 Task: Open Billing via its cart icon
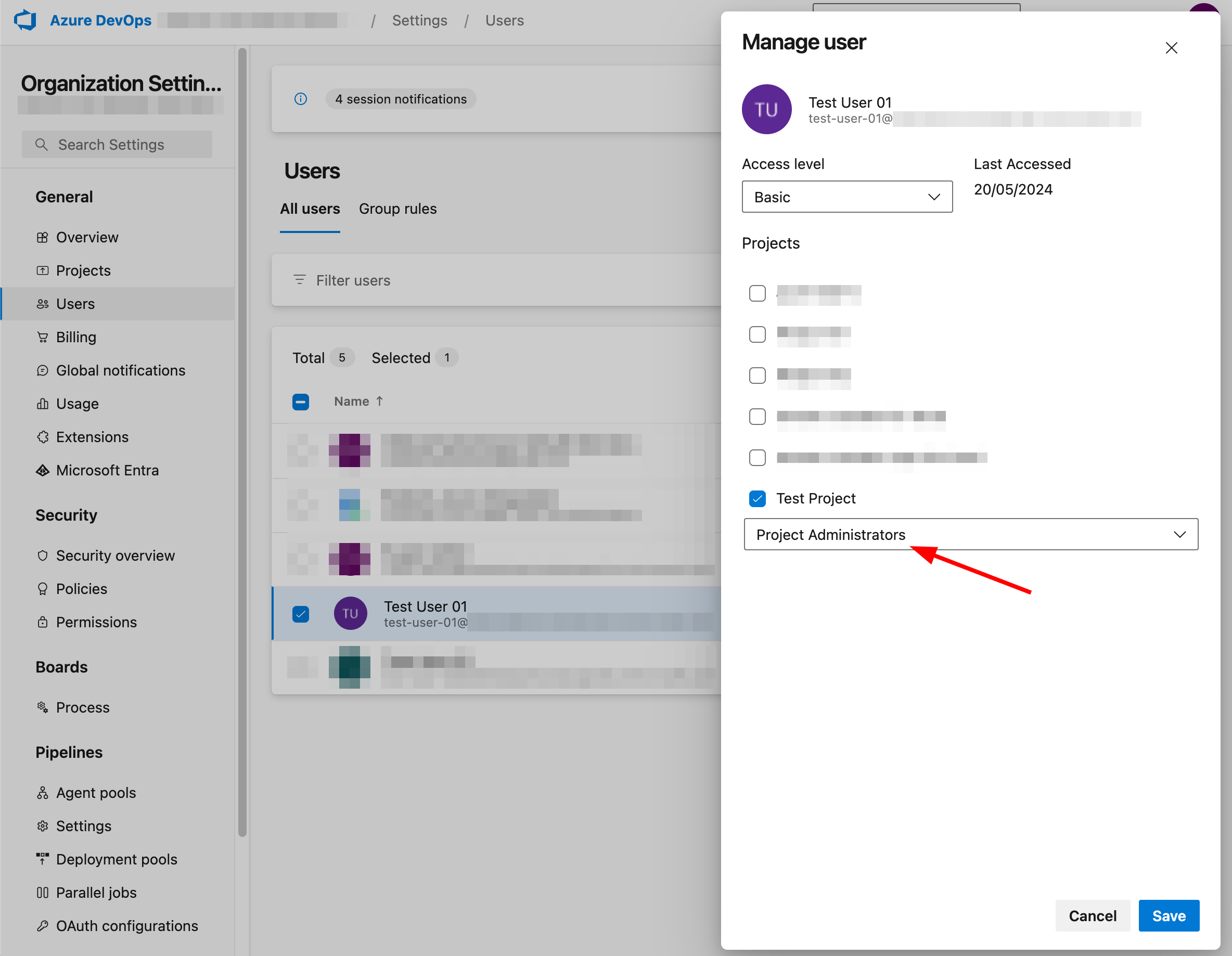(42, 337)
